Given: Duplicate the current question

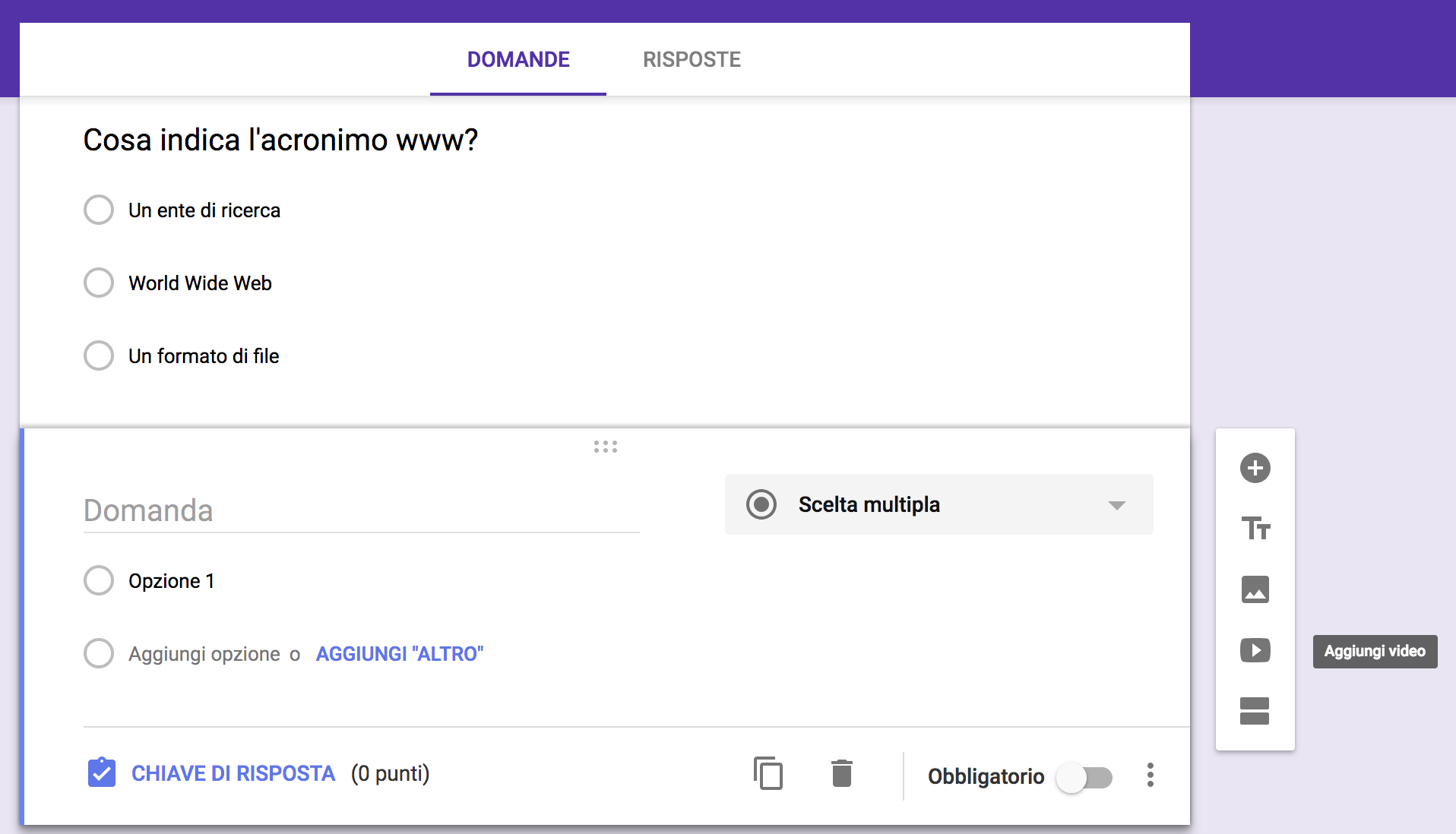Looking at the screenshot, I should [x=768, y=773].
